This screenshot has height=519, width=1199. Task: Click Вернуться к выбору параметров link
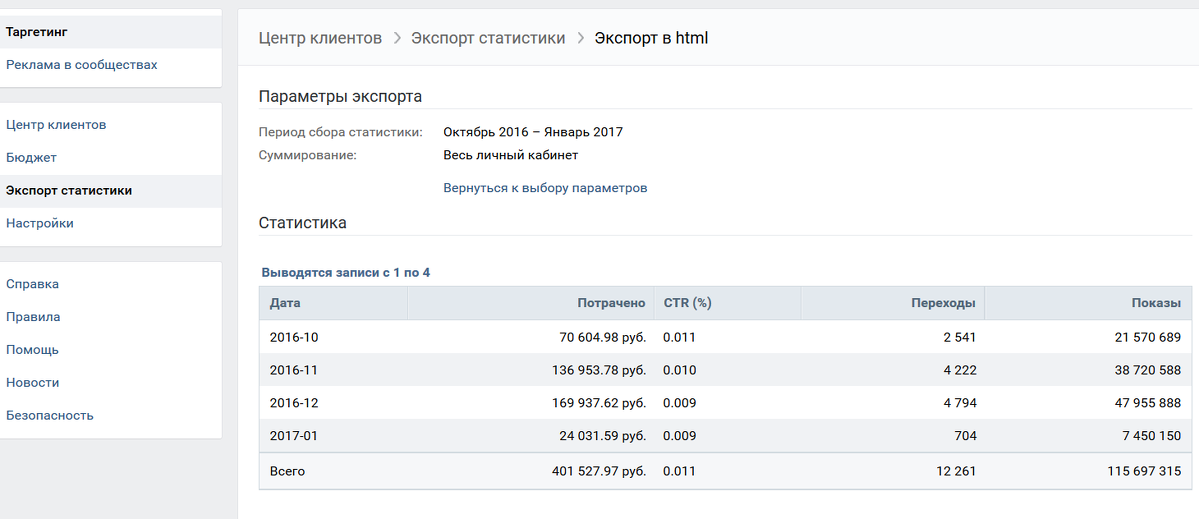pyautogui.click(x=545, y=188)
